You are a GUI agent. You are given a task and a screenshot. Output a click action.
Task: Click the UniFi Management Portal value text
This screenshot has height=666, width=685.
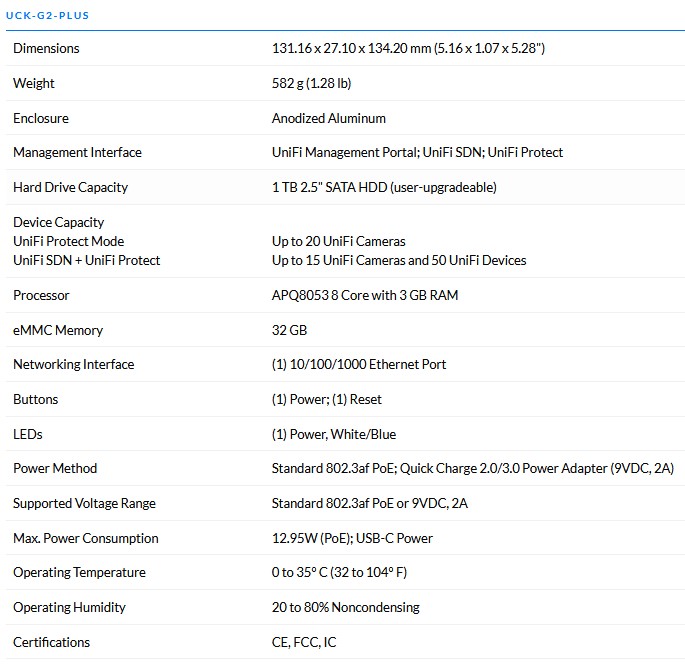tap(417, 152)
